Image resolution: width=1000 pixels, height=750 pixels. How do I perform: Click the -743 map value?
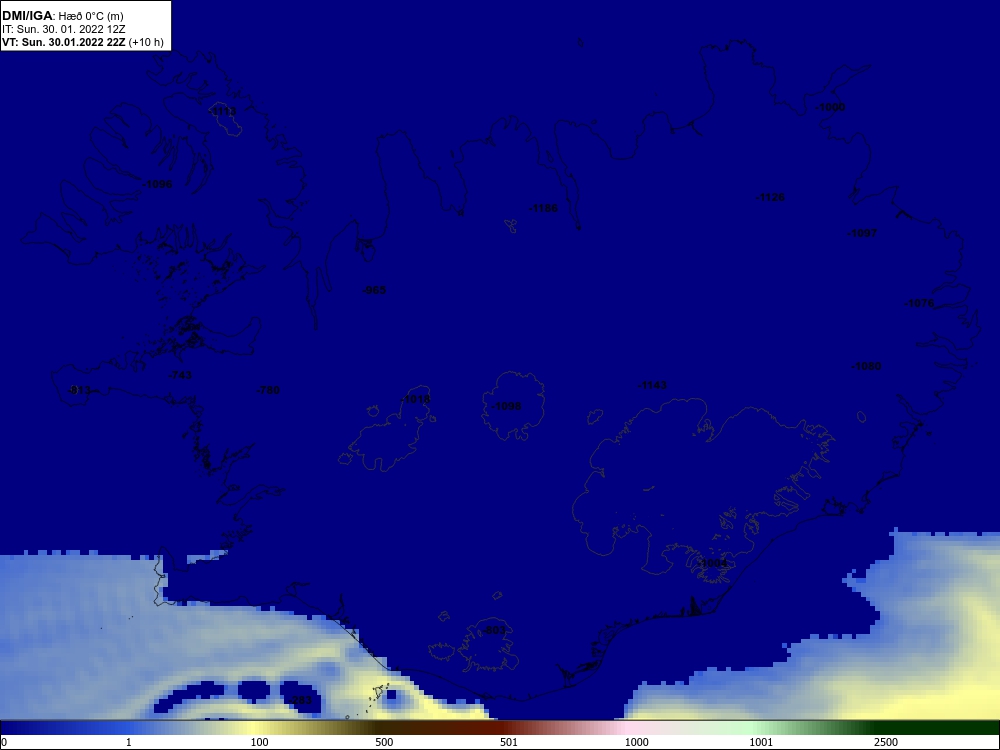click(x=180, y=375)
